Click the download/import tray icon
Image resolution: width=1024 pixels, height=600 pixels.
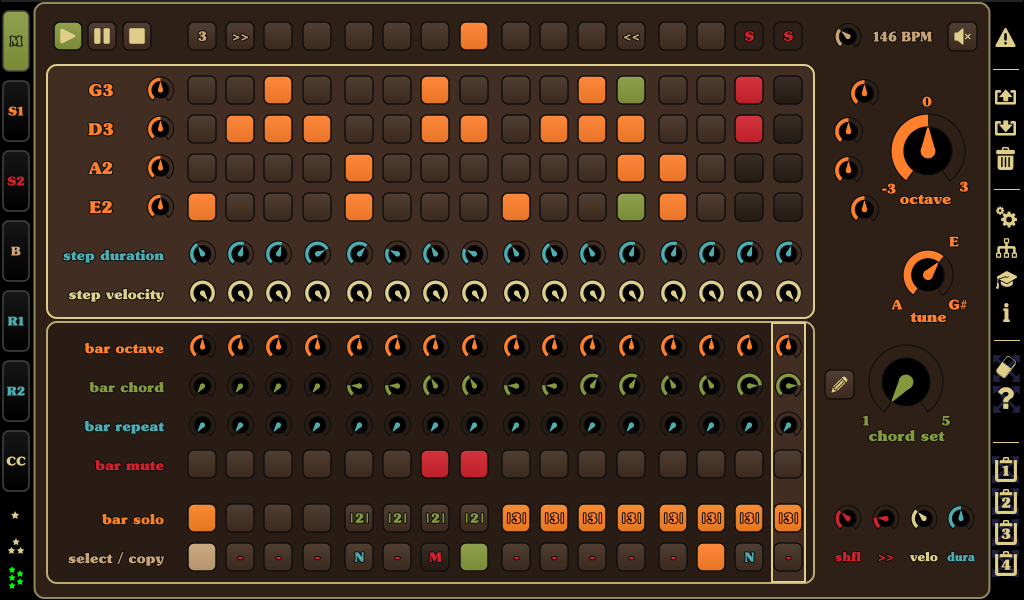(x=1006, y=127)
